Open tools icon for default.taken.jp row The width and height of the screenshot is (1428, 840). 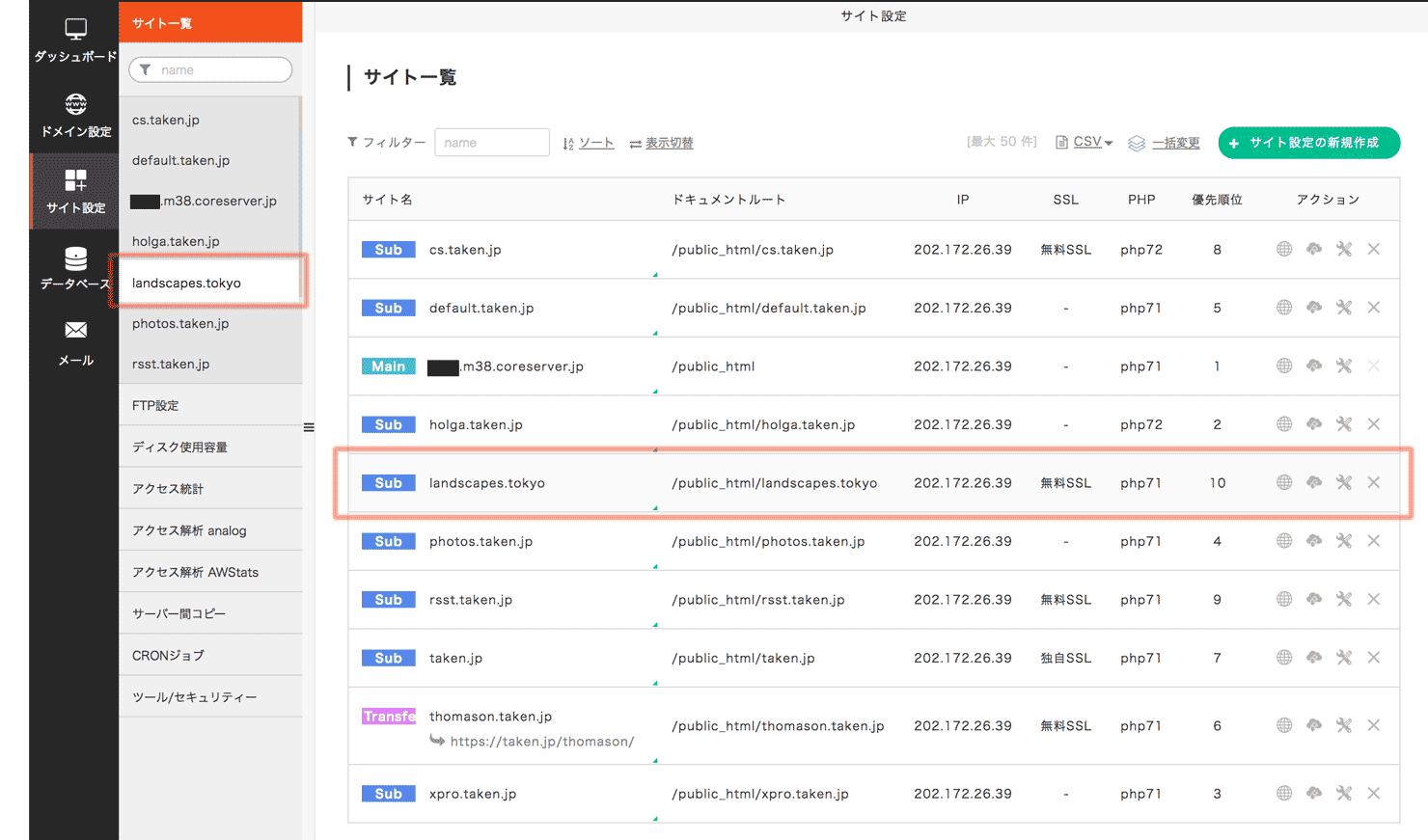pyautogui.click(x=1344, y=308)
